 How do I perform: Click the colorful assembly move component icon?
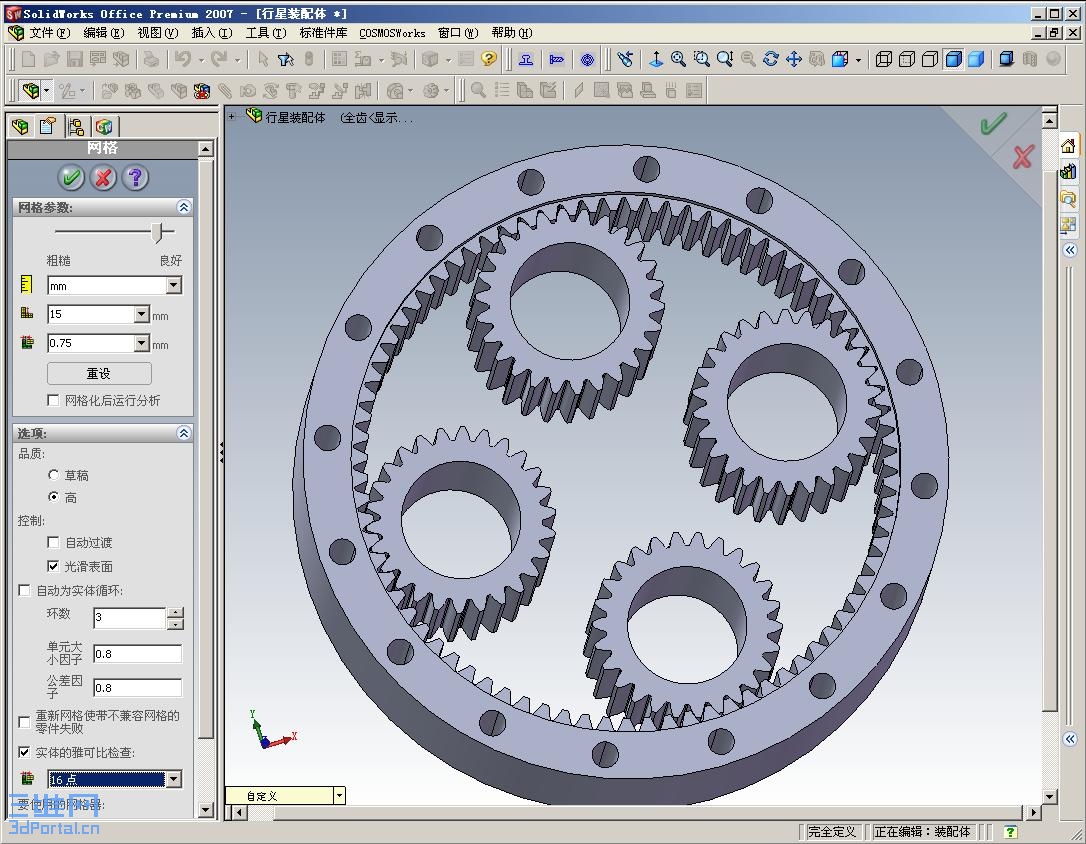pyautogui.click(x=202, y=91)
